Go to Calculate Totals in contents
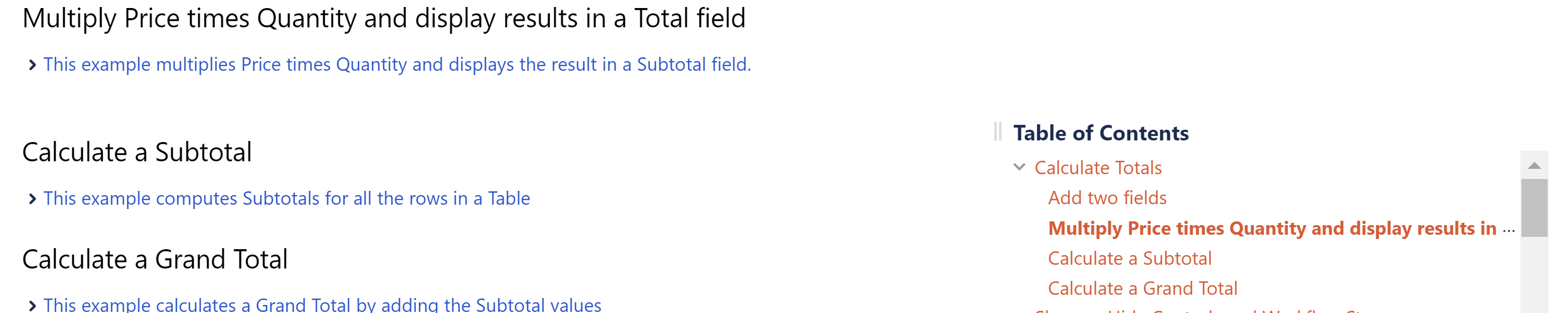 click(1098, 168)
